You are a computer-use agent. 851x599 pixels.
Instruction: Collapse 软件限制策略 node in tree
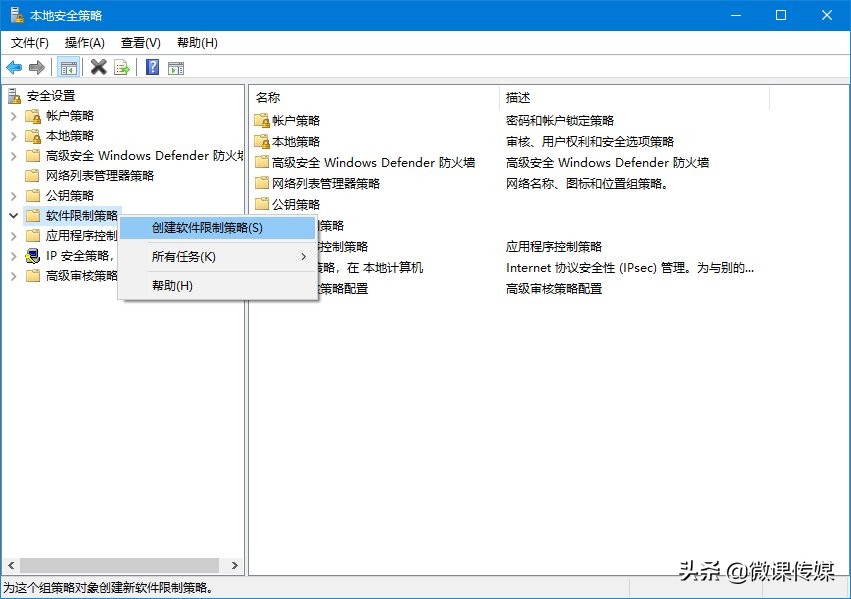[14, 216]
